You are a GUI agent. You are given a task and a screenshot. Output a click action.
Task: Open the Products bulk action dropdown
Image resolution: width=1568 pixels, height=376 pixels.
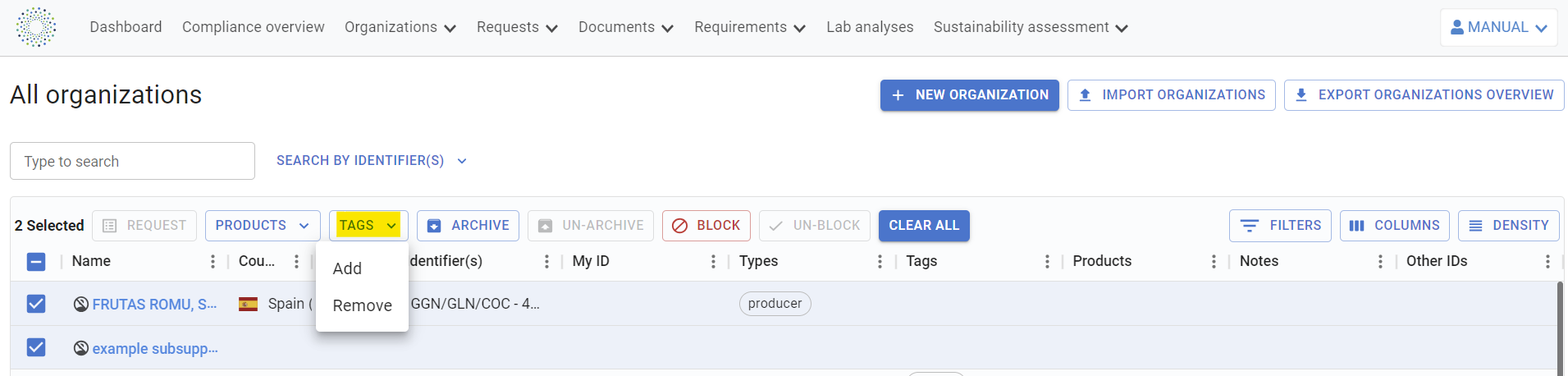coord(263,226)
